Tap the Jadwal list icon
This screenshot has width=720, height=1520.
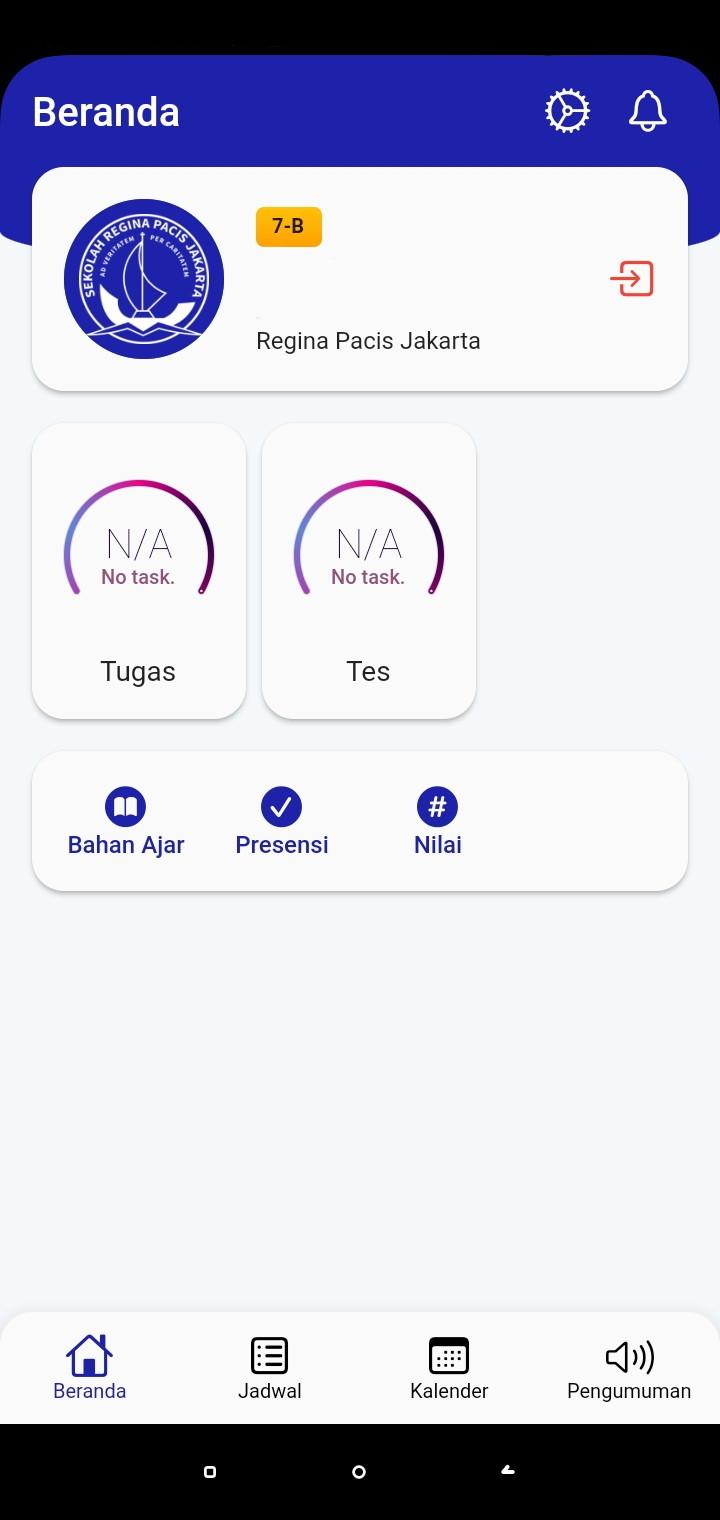tap(269, 1356)
